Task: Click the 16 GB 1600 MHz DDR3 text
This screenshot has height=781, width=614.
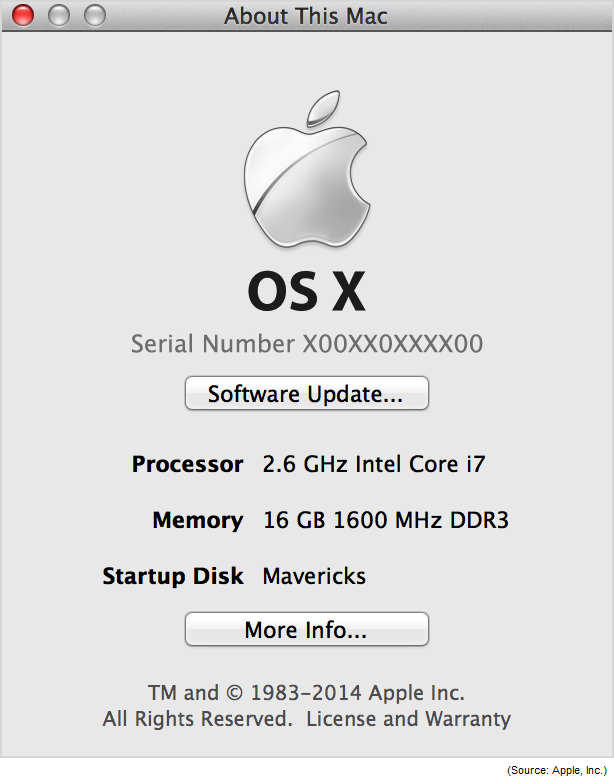Action: coord(386,520)
